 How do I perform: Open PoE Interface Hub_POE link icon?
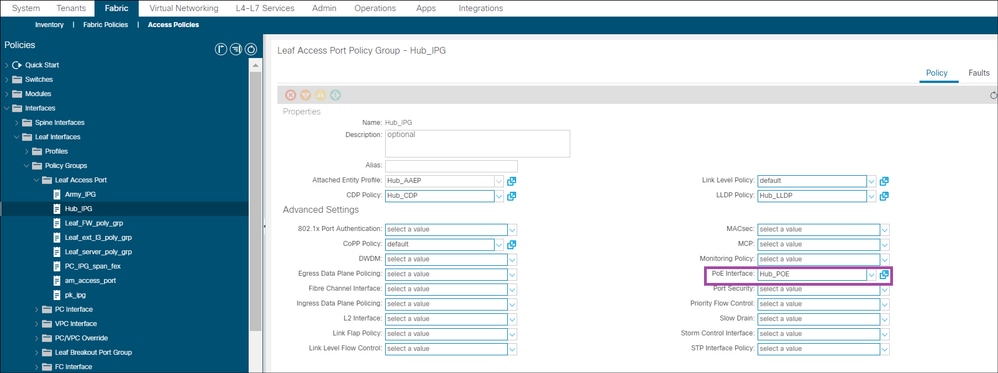point(884,274)
